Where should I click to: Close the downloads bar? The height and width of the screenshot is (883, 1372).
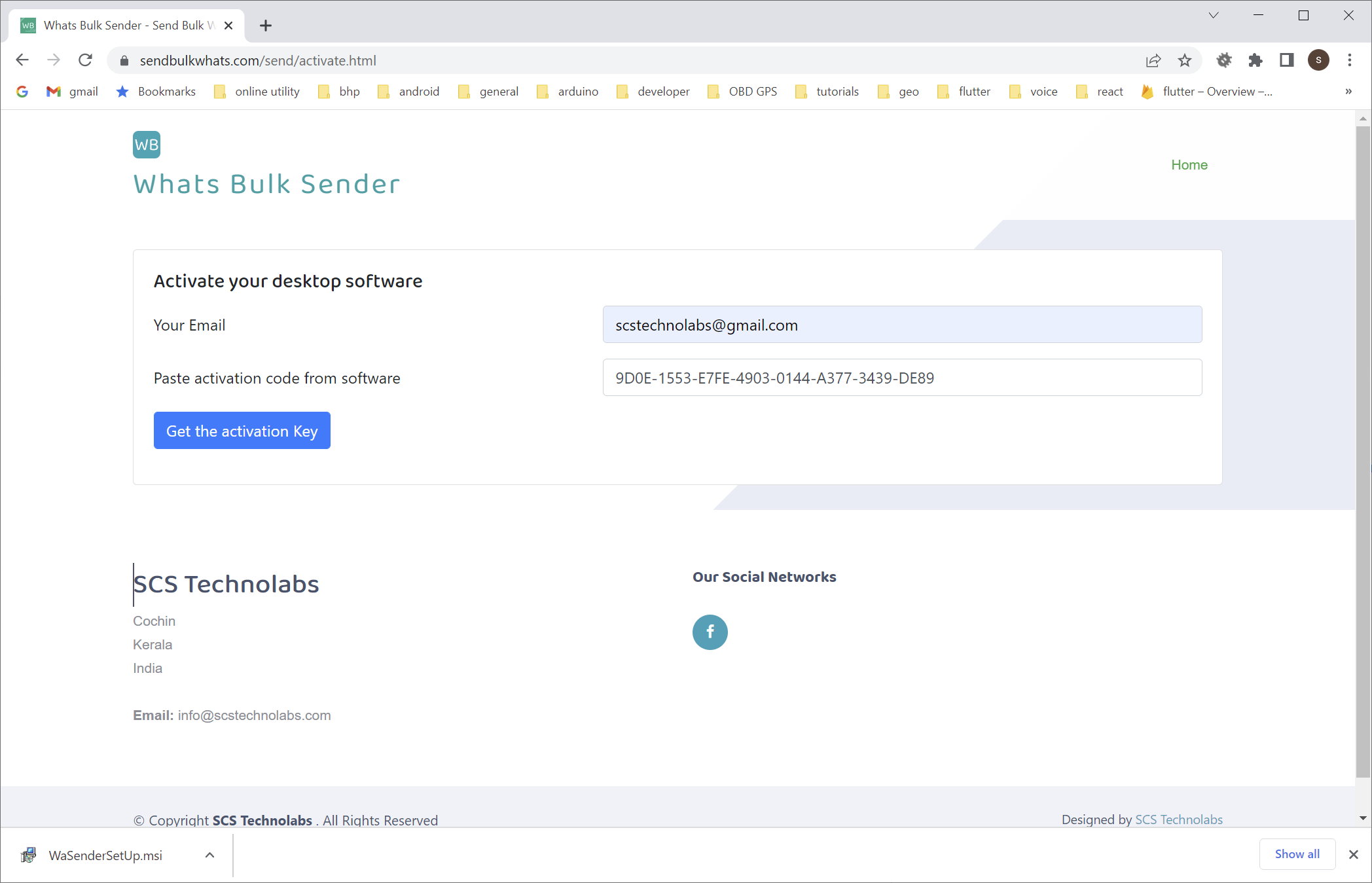pos(1353,854)
